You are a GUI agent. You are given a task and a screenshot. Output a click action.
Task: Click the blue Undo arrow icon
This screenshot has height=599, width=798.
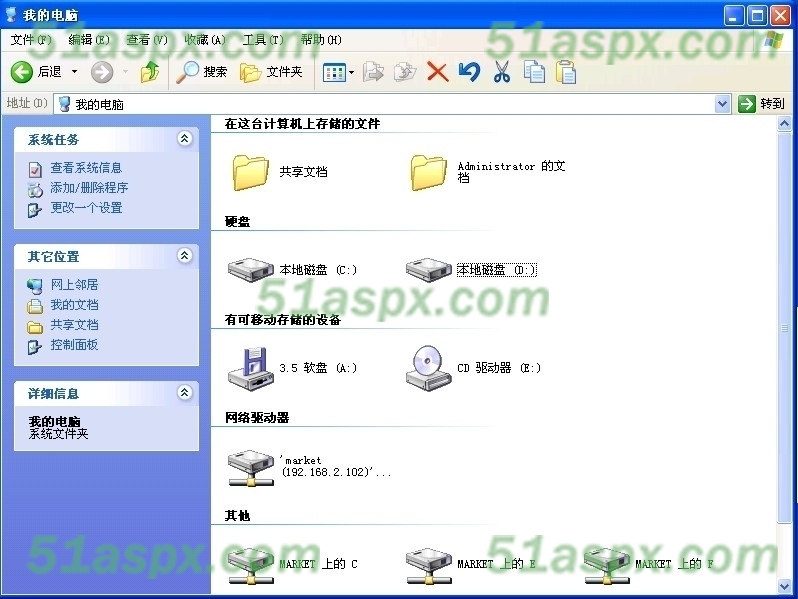tap(469, 72)
